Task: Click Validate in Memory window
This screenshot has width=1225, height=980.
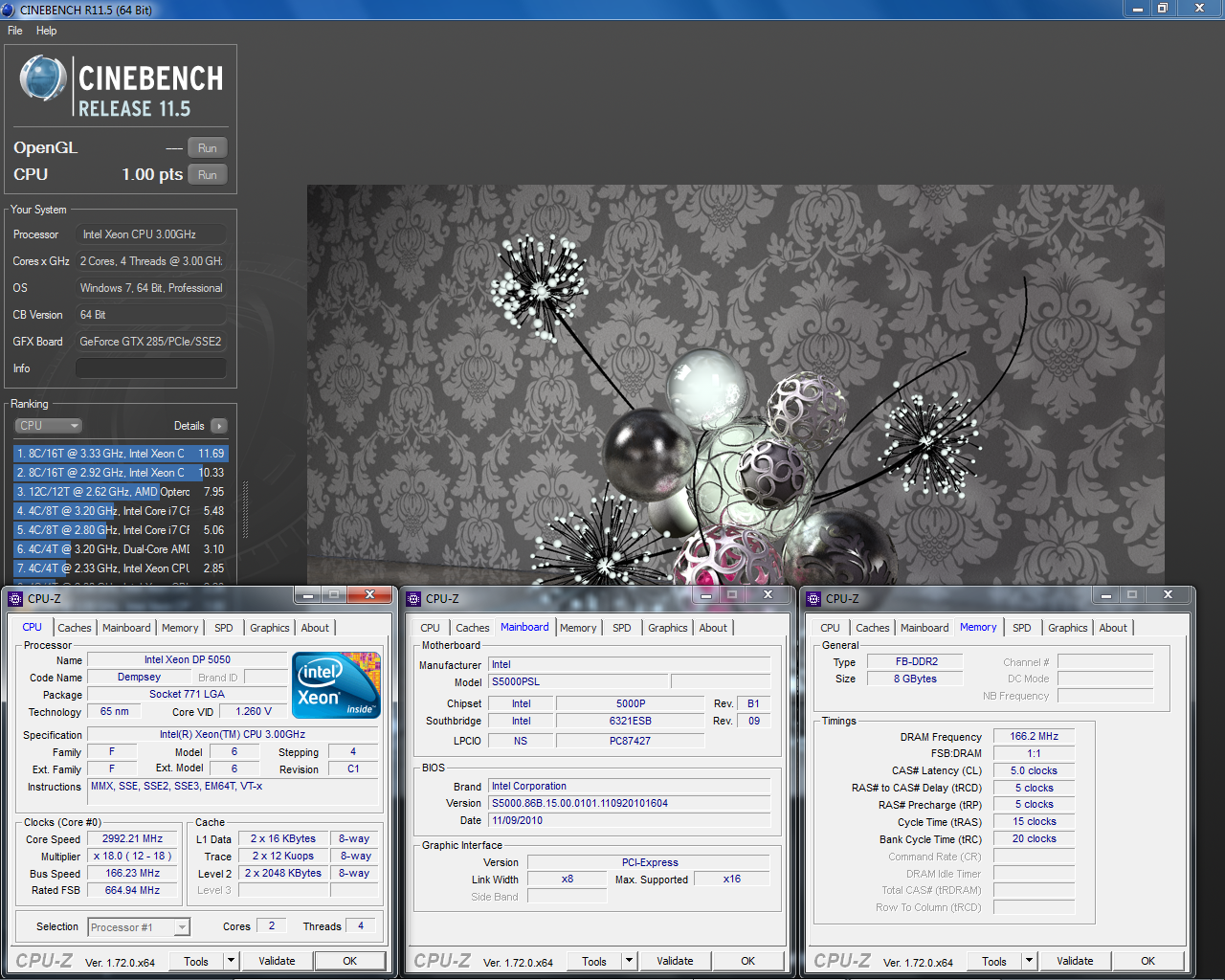Action: [x=1076, y=961]
